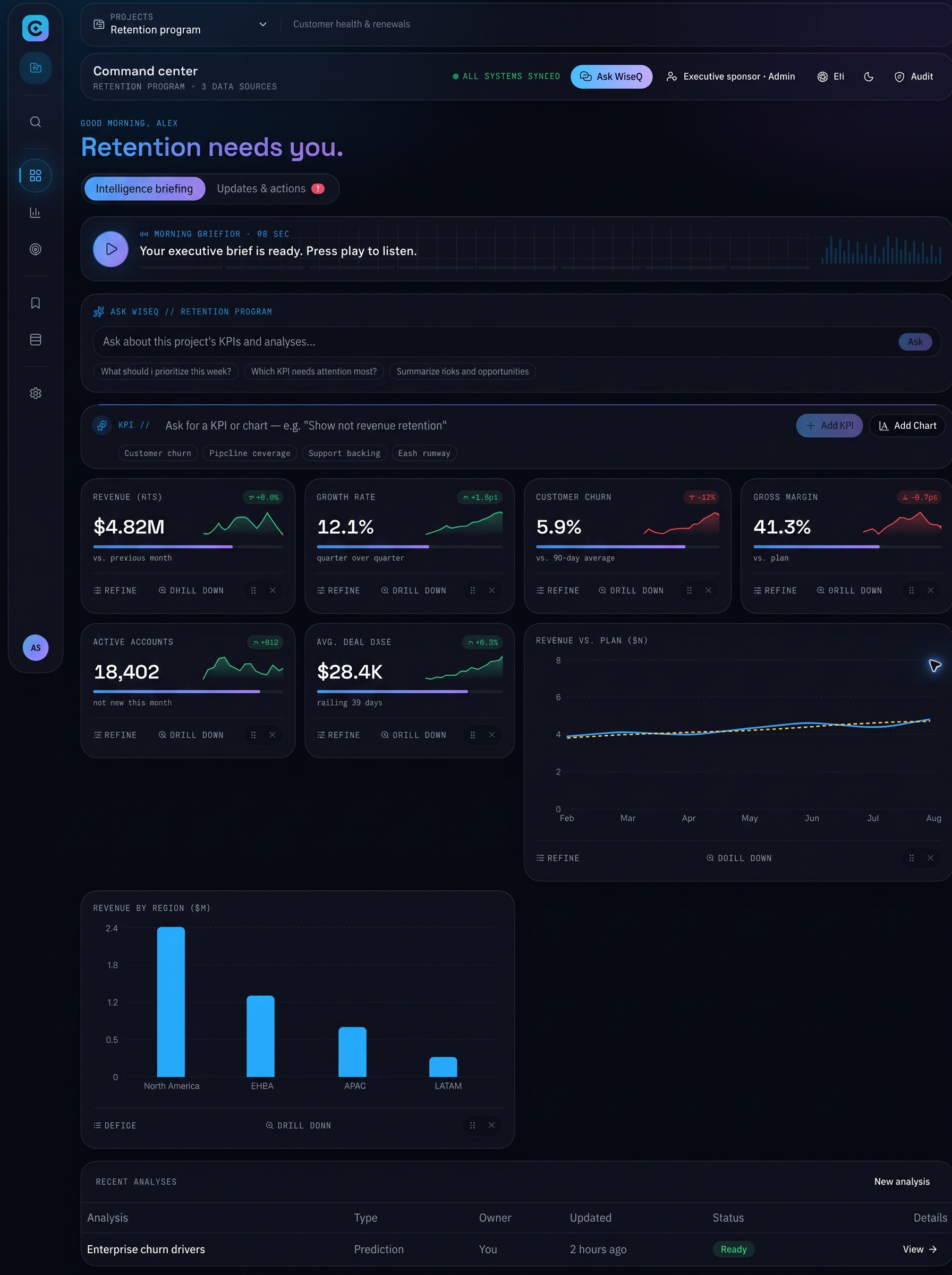Viewport: 952px width, 1275px height.
Task: View Enterprise churn drivers details
Action: coord(920,1249)
